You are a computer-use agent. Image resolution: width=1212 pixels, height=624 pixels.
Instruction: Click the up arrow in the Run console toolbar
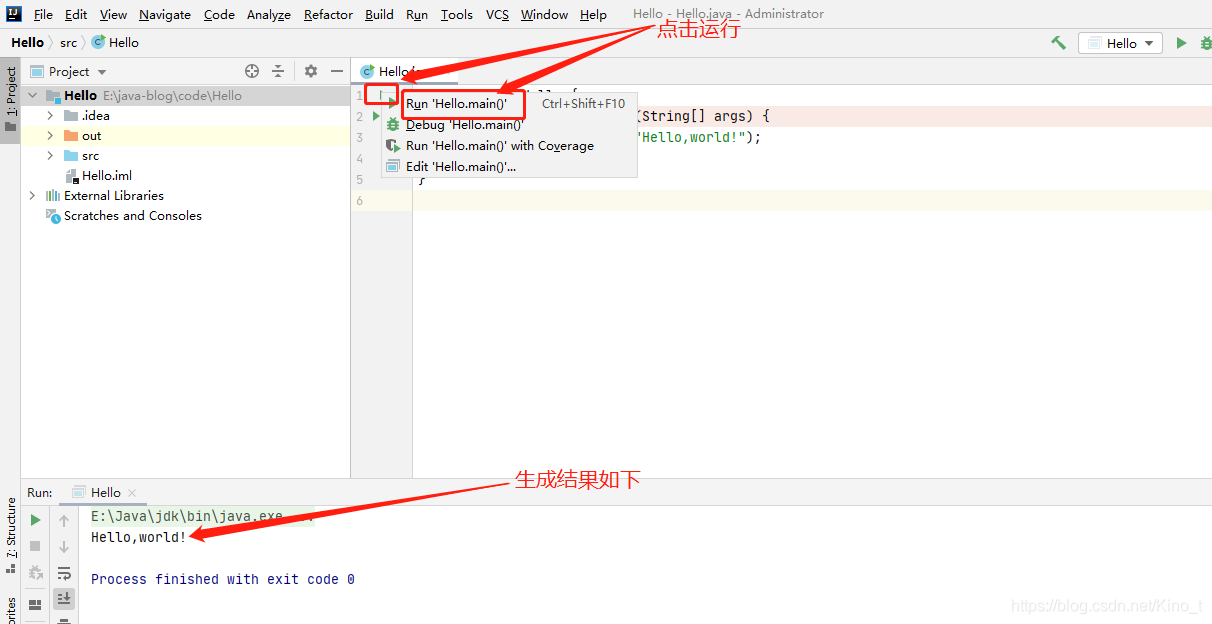pyautogui.click(x=64, y=520)
